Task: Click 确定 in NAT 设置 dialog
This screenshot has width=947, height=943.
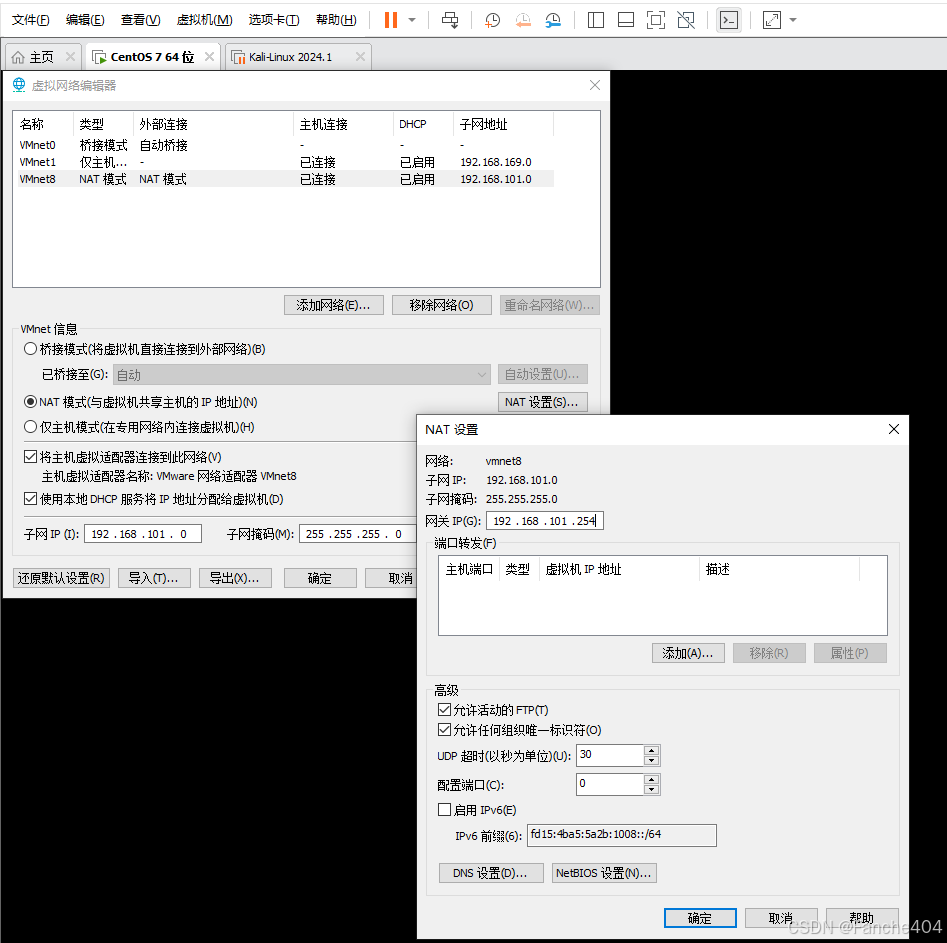Action: 700,918
